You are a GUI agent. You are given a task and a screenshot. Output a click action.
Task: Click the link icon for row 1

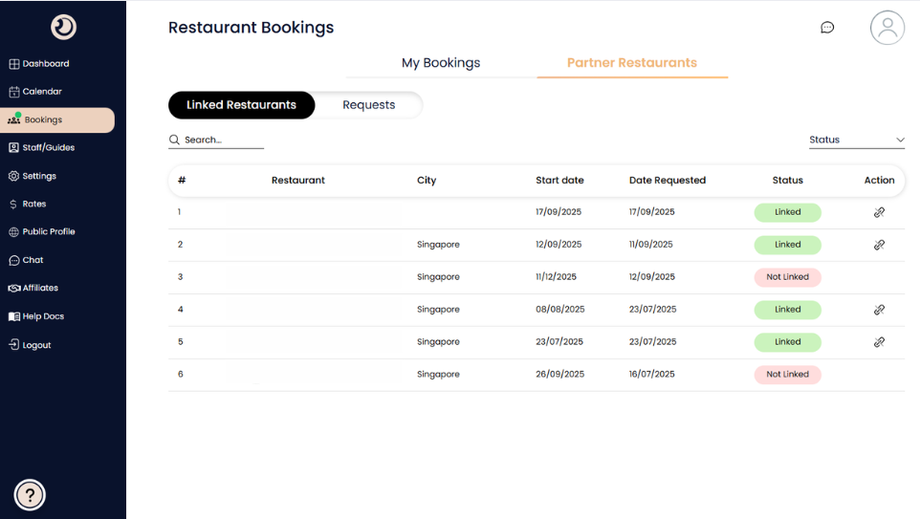(x=879, y=212)
